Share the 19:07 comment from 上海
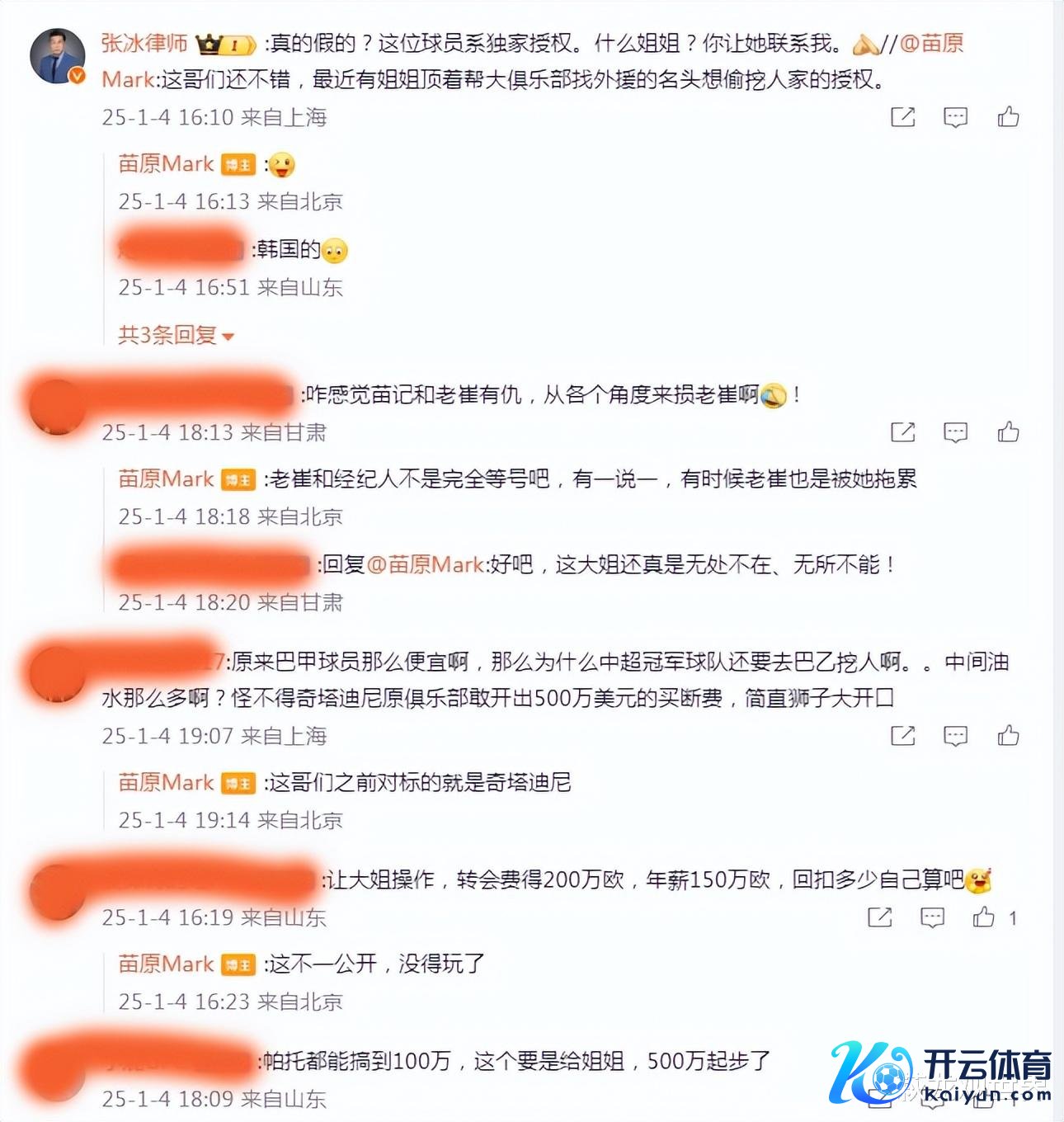This screenshot has width=1064, height=1122. (x=903, y=736)
